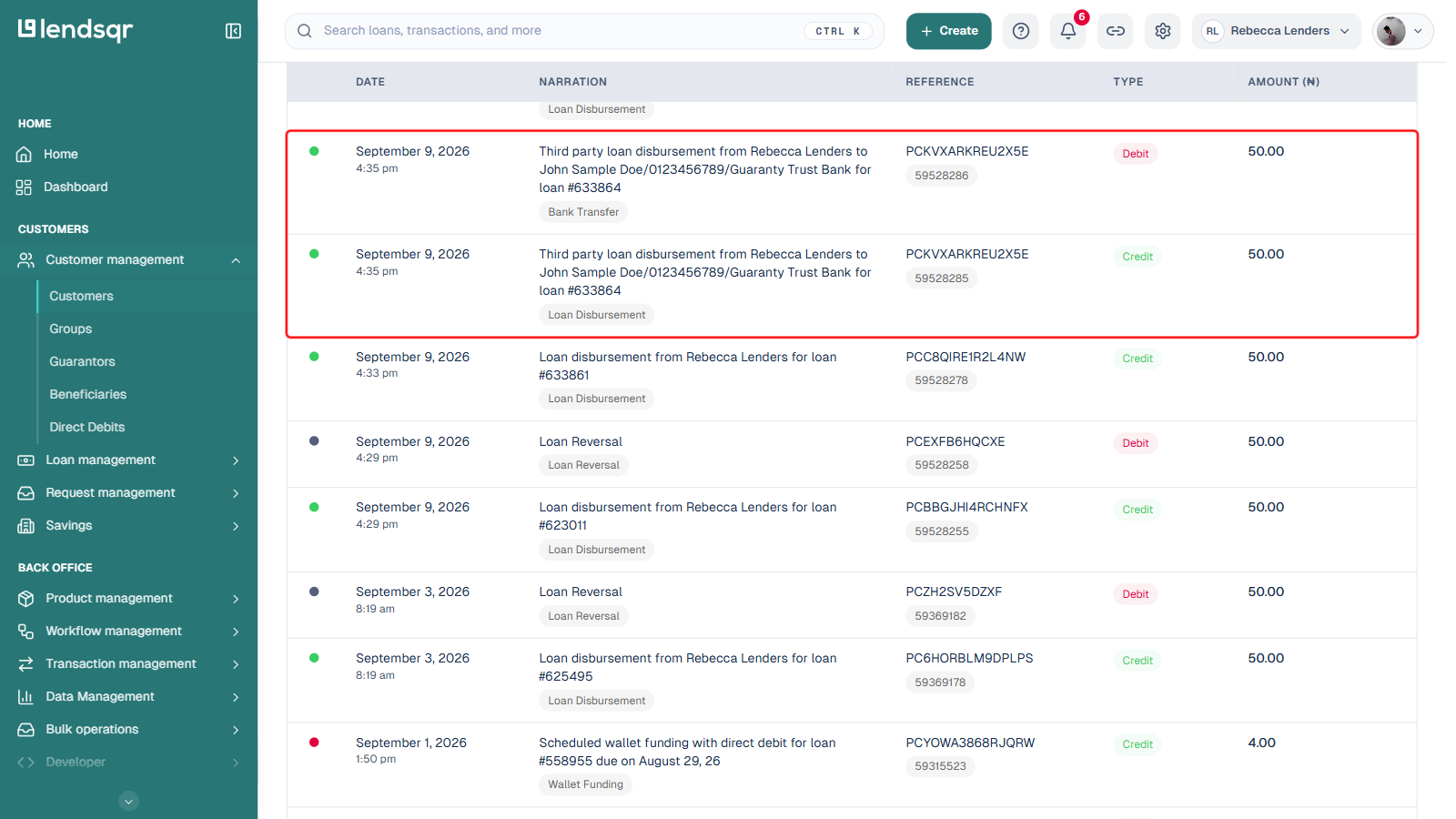Click the 4.00 amount value
This screenshot has height=819, width=1456.
pos(1262,743)
